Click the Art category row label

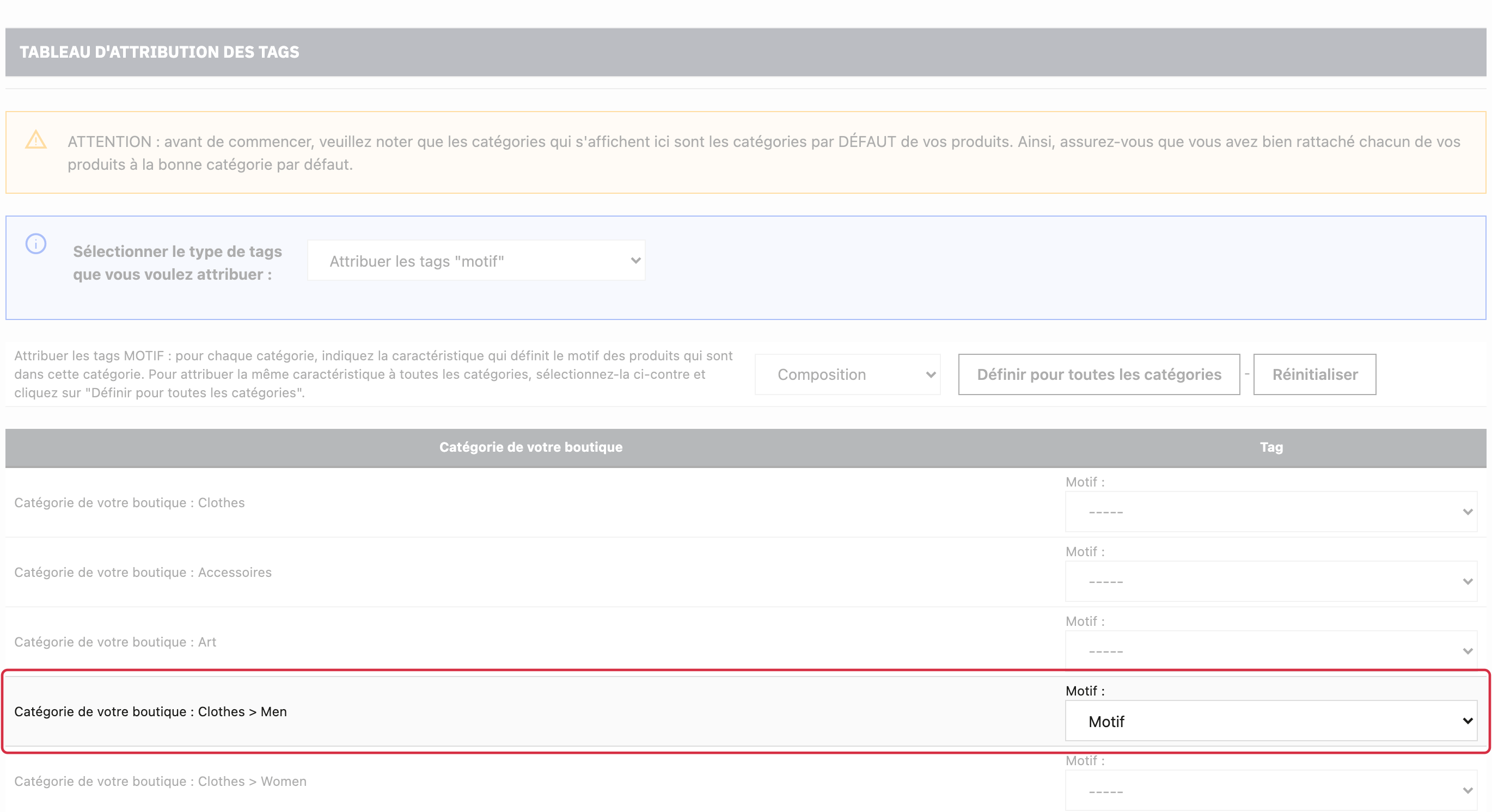[115, 641]
